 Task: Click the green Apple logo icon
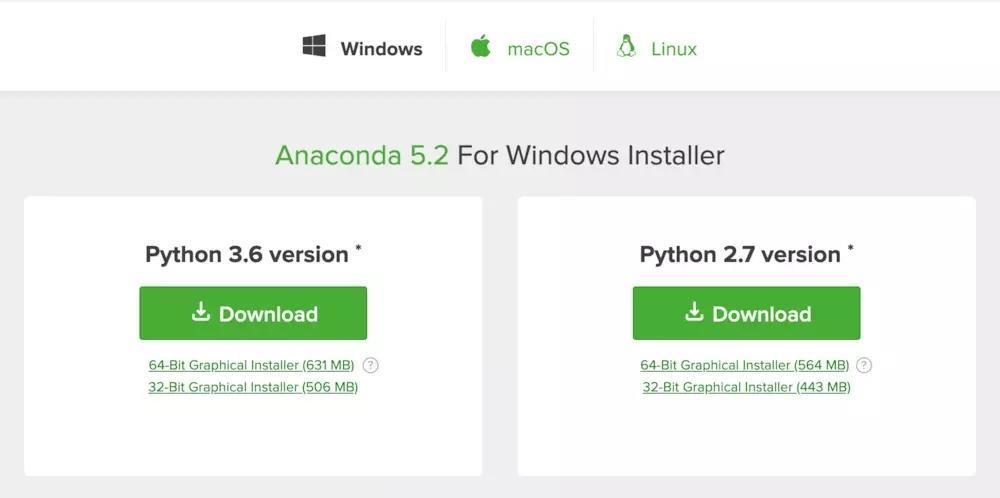(481, 46)
